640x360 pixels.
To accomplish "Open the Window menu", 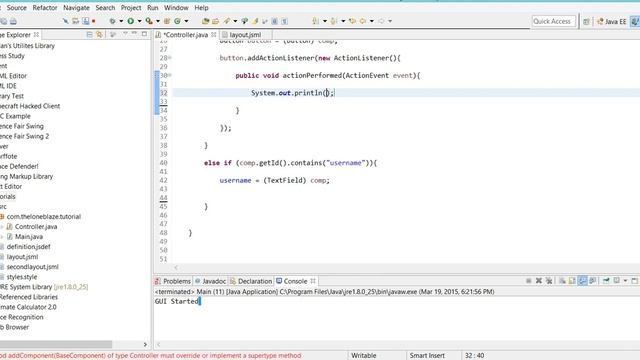I will click(176, 8).
